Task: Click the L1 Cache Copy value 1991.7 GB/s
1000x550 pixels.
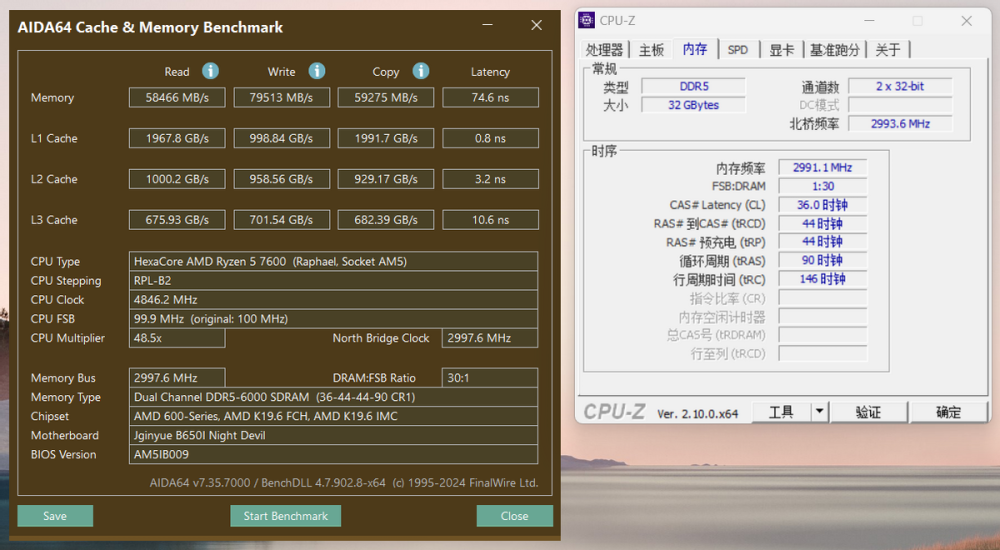Action: coord(386,138)
